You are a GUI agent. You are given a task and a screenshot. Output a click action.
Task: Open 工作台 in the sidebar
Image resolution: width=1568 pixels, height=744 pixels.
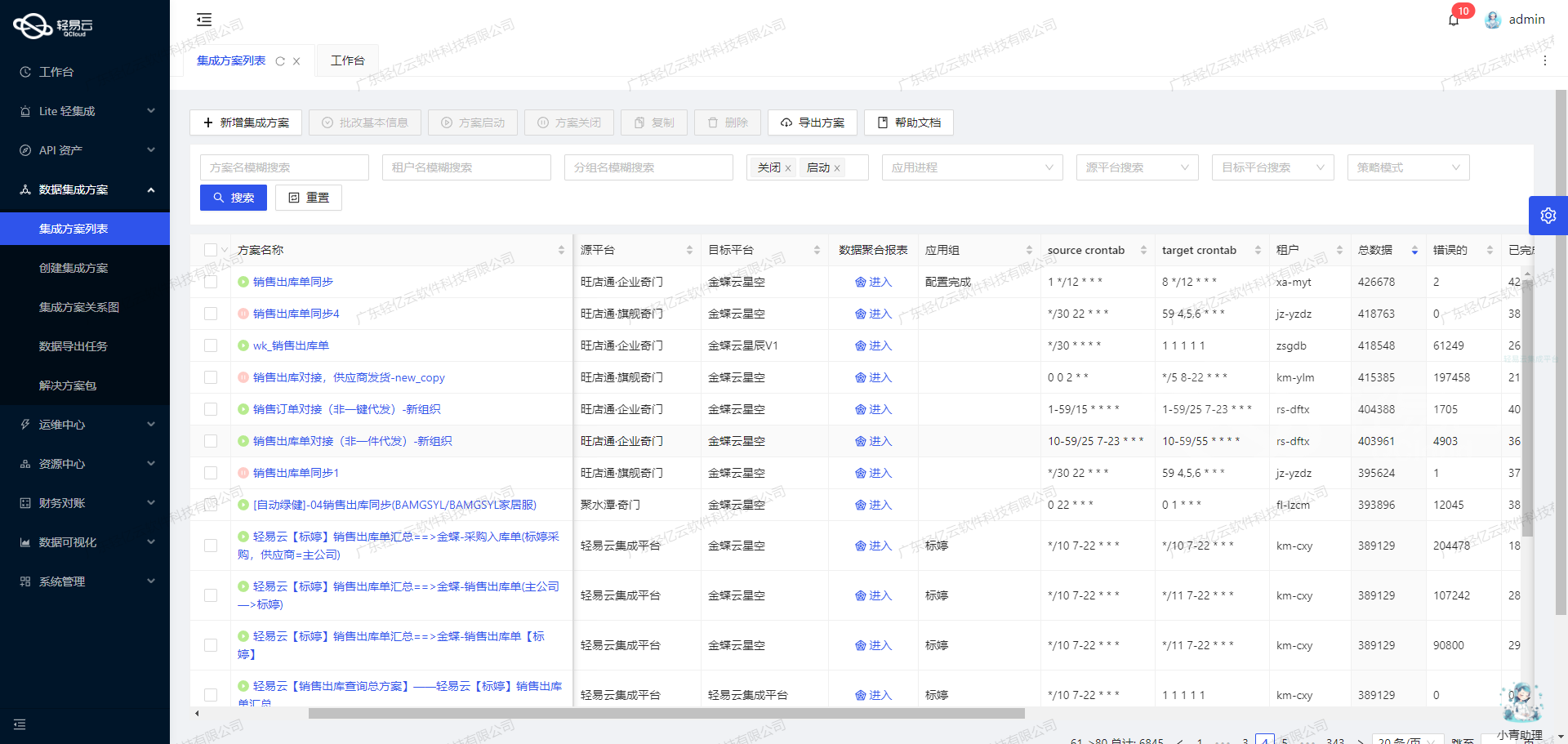(85, 72)
